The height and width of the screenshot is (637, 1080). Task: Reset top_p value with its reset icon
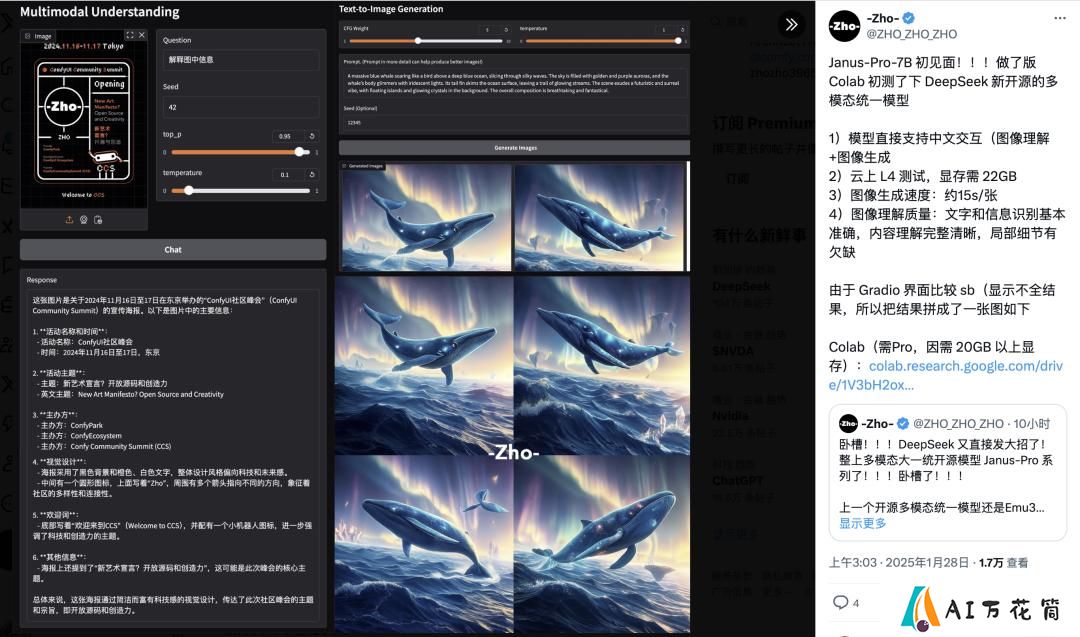click(x=312, y=136)
